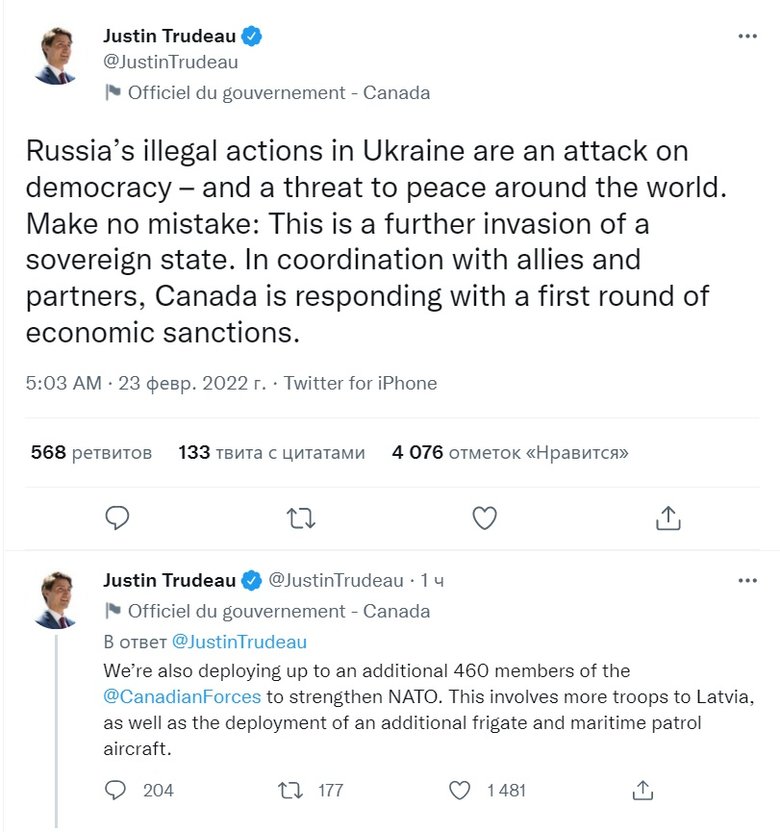Share the main tweet
Image resolution: width=780 pixels, height=832 pixels.
(x=667, y=517)
